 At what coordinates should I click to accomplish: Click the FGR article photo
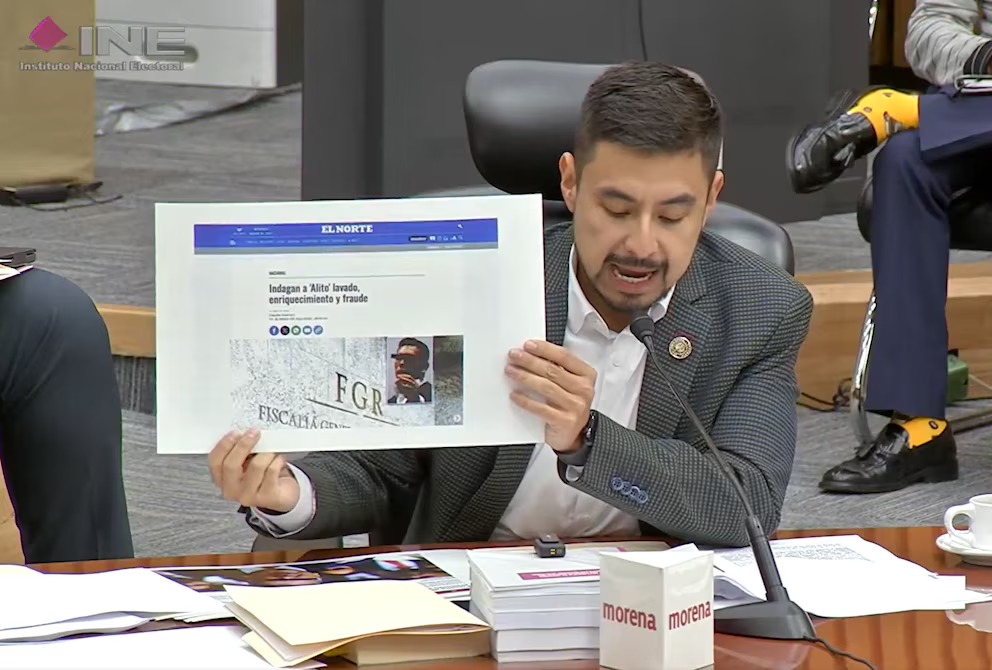pos(347,382)
